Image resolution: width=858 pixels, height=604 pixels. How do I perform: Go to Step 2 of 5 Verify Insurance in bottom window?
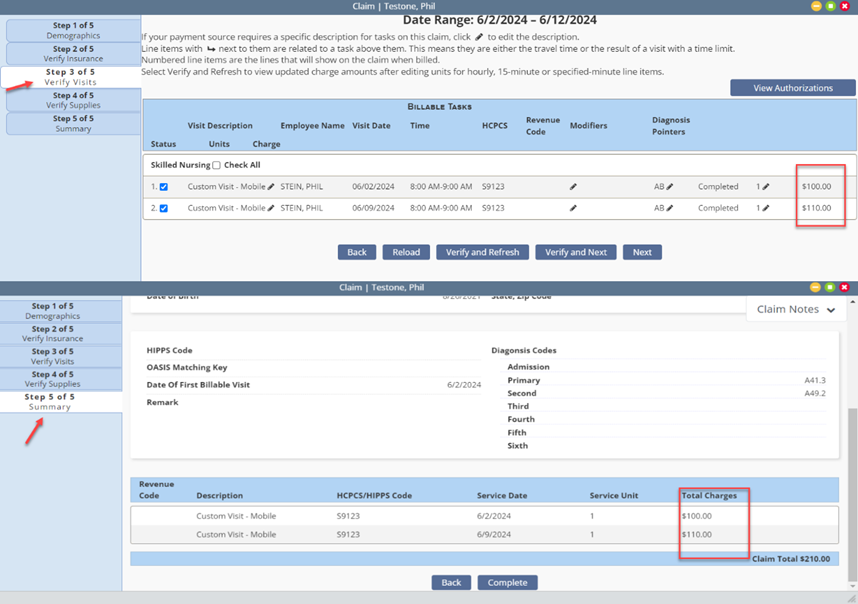53,334
